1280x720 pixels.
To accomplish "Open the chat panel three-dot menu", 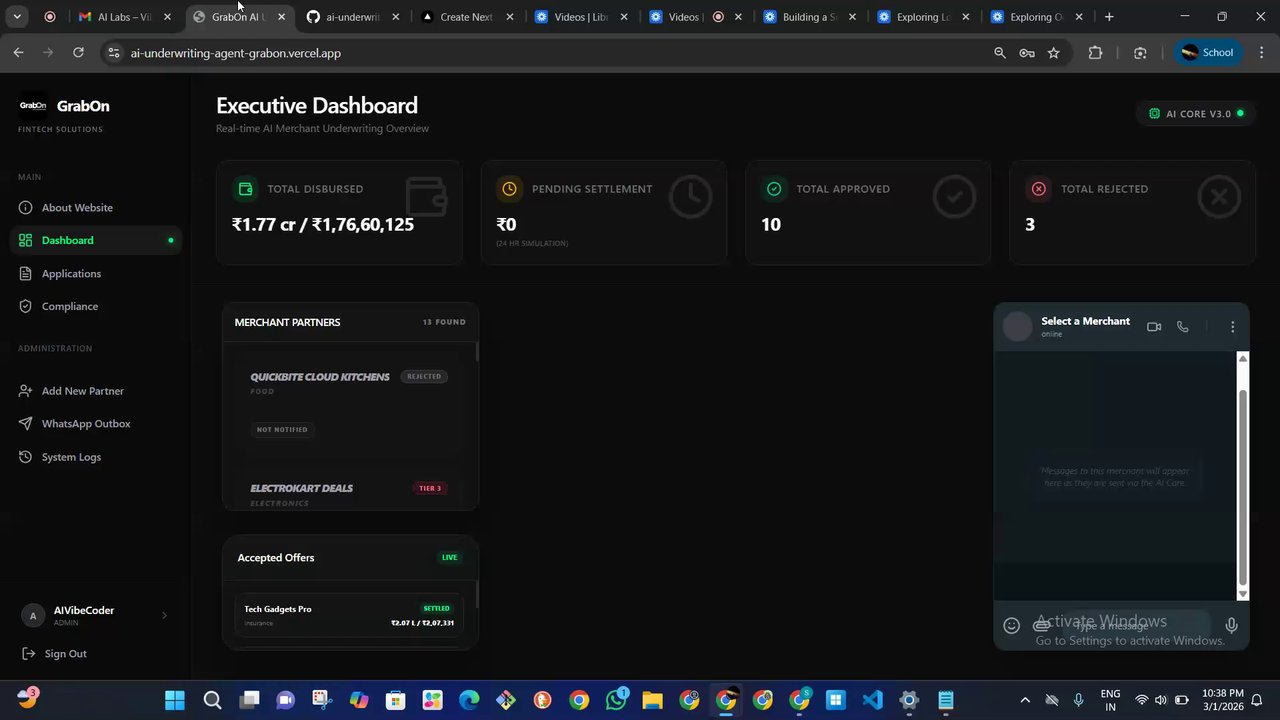I will pos(1232,327).
